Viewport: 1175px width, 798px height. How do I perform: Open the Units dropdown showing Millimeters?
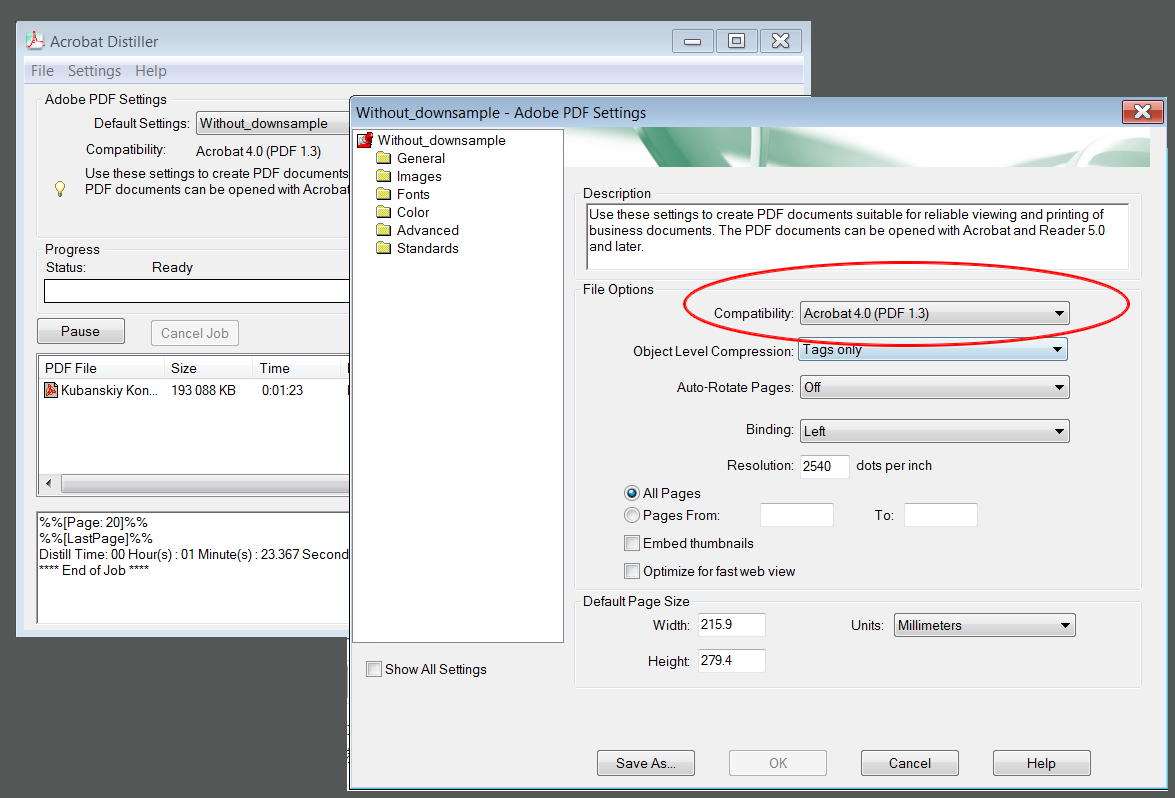click(x=985, y=625)
